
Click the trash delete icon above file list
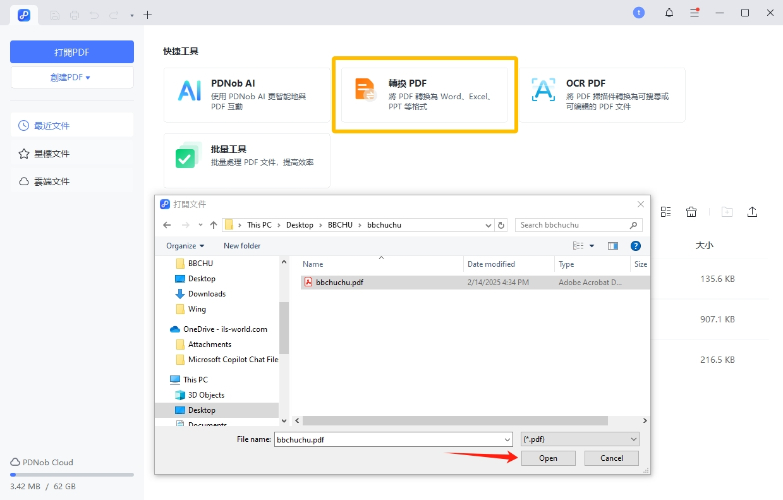click(691, 212)
